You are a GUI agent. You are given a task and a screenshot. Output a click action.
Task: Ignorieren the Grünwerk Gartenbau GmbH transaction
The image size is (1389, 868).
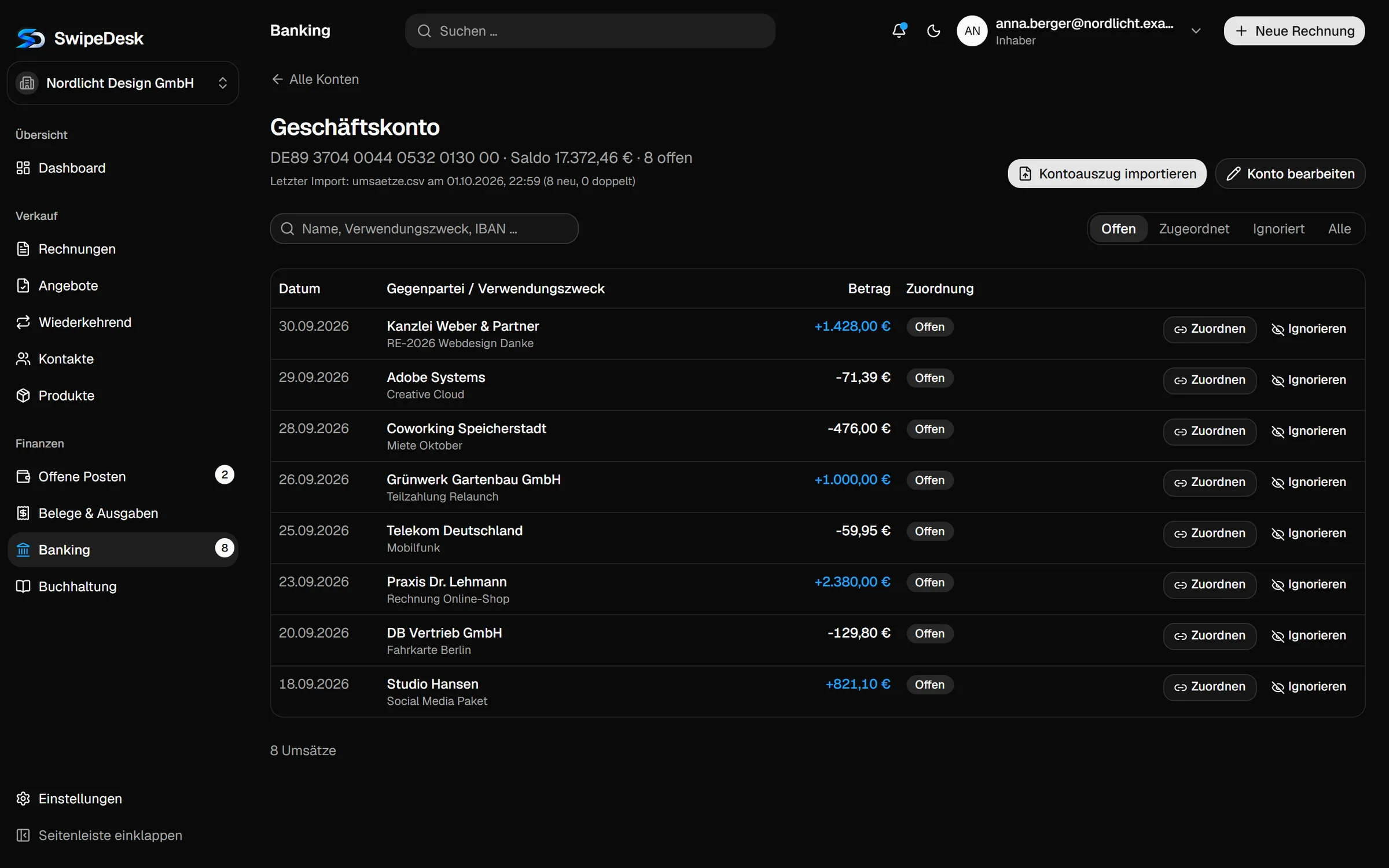point(1309,483)
